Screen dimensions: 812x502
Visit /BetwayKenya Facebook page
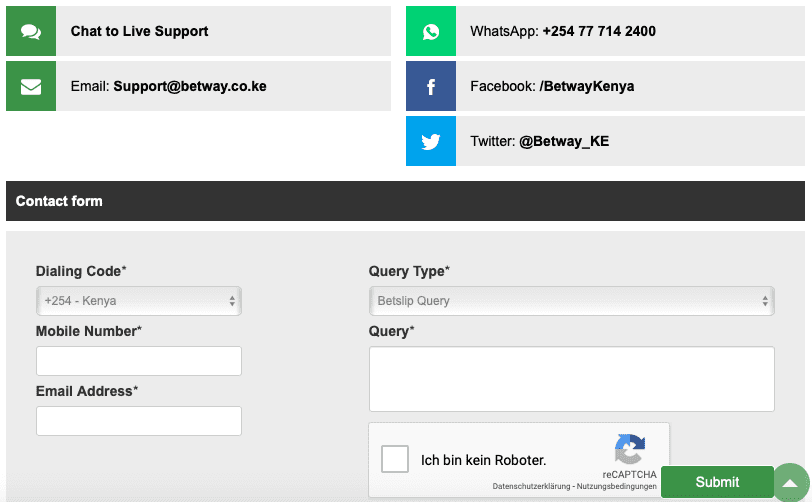tap(587, 87)
